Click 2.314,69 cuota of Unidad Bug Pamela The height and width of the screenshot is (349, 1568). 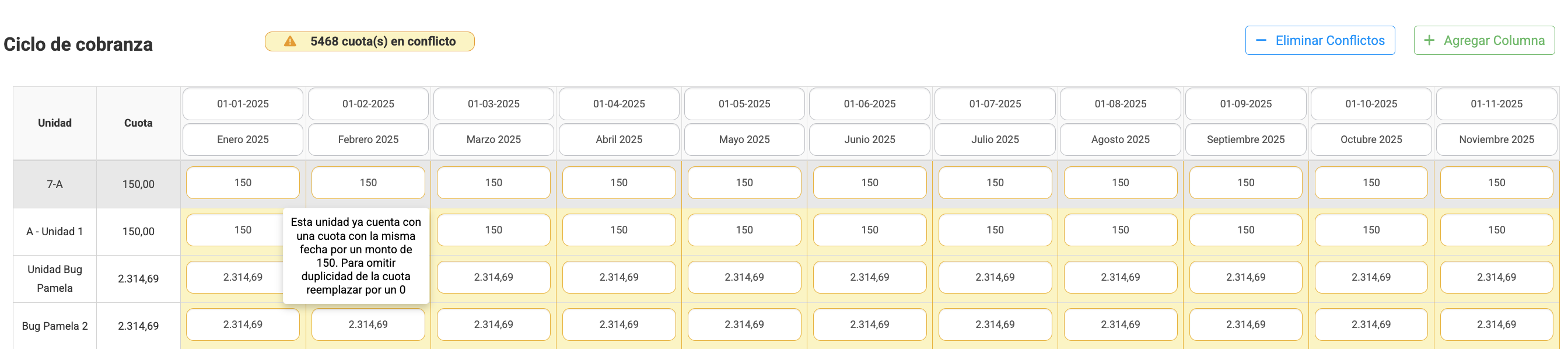point(138,278)
